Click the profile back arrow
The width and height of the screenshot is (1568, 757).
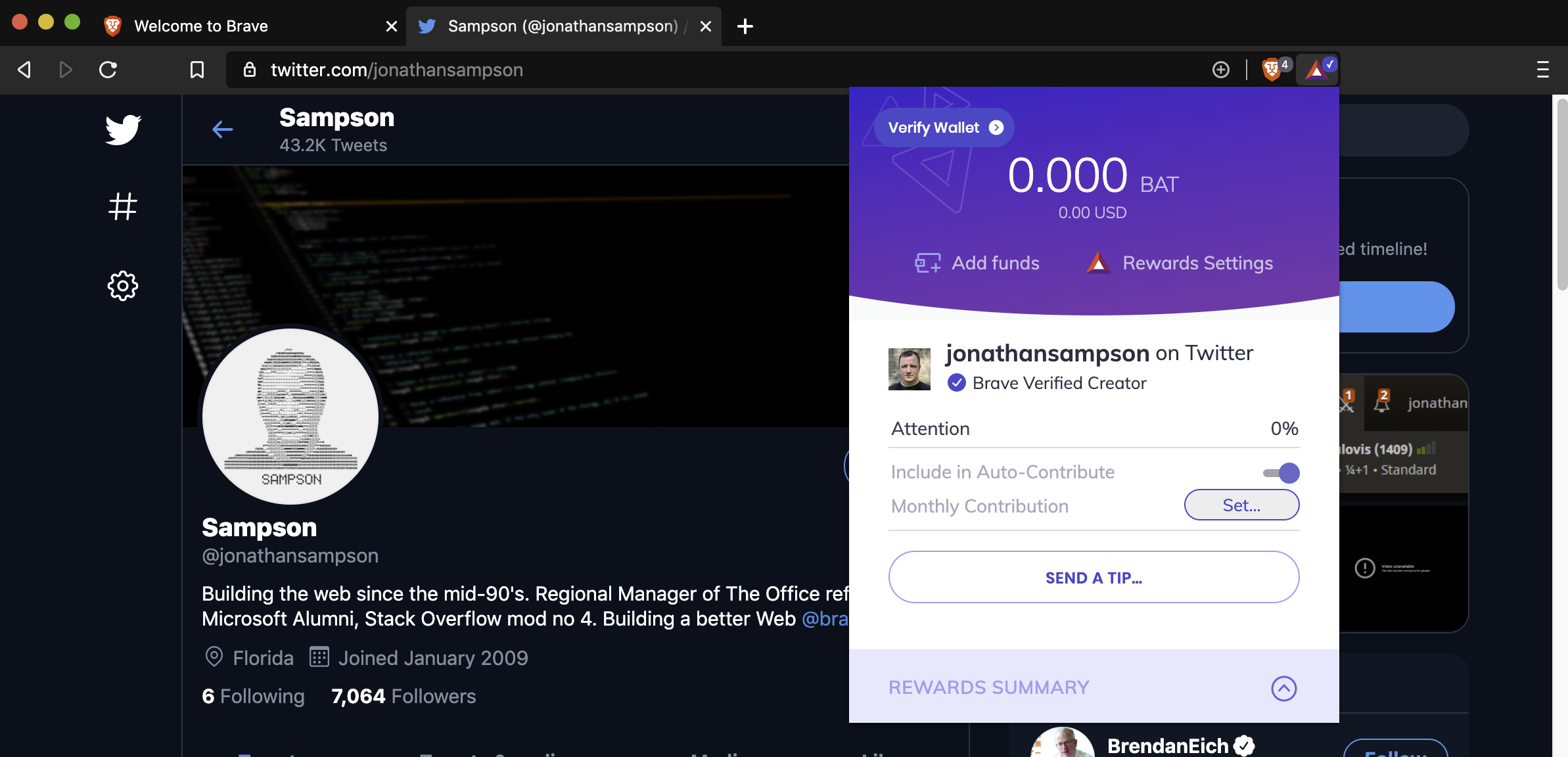pos(223,129)
